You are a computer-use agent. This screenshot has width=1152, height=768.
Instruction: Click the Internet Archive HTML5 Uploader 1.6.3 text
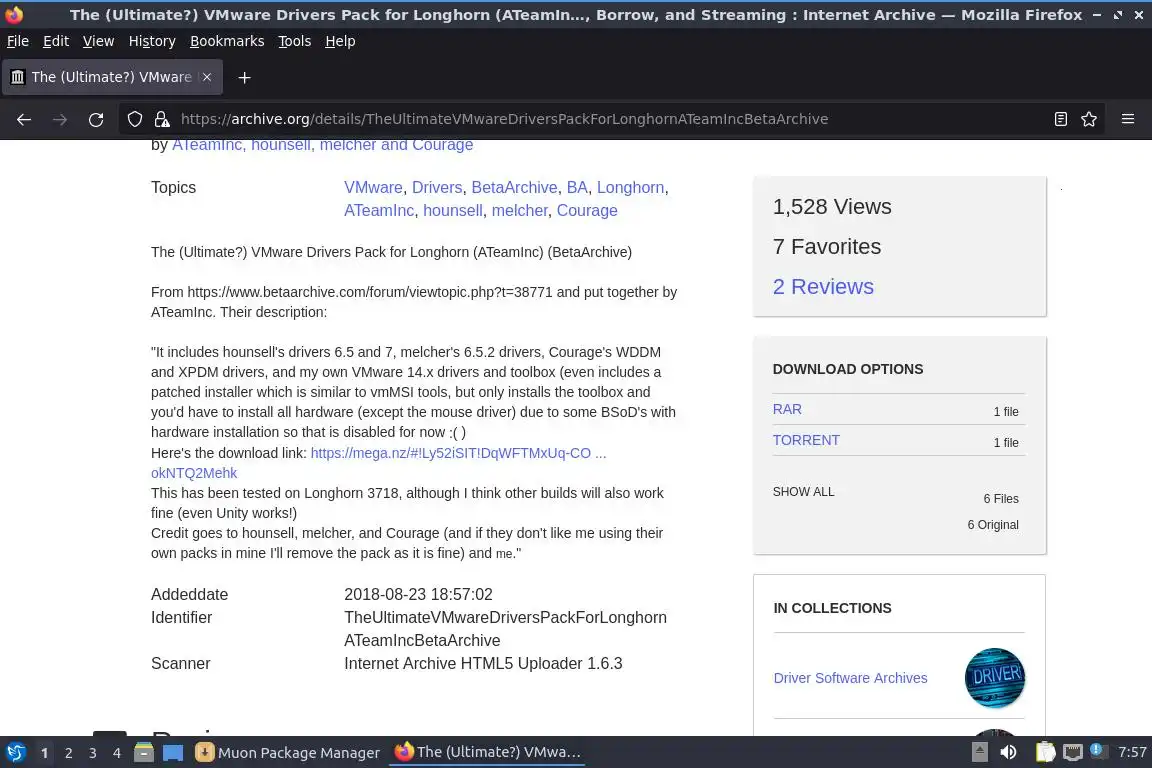483,664
